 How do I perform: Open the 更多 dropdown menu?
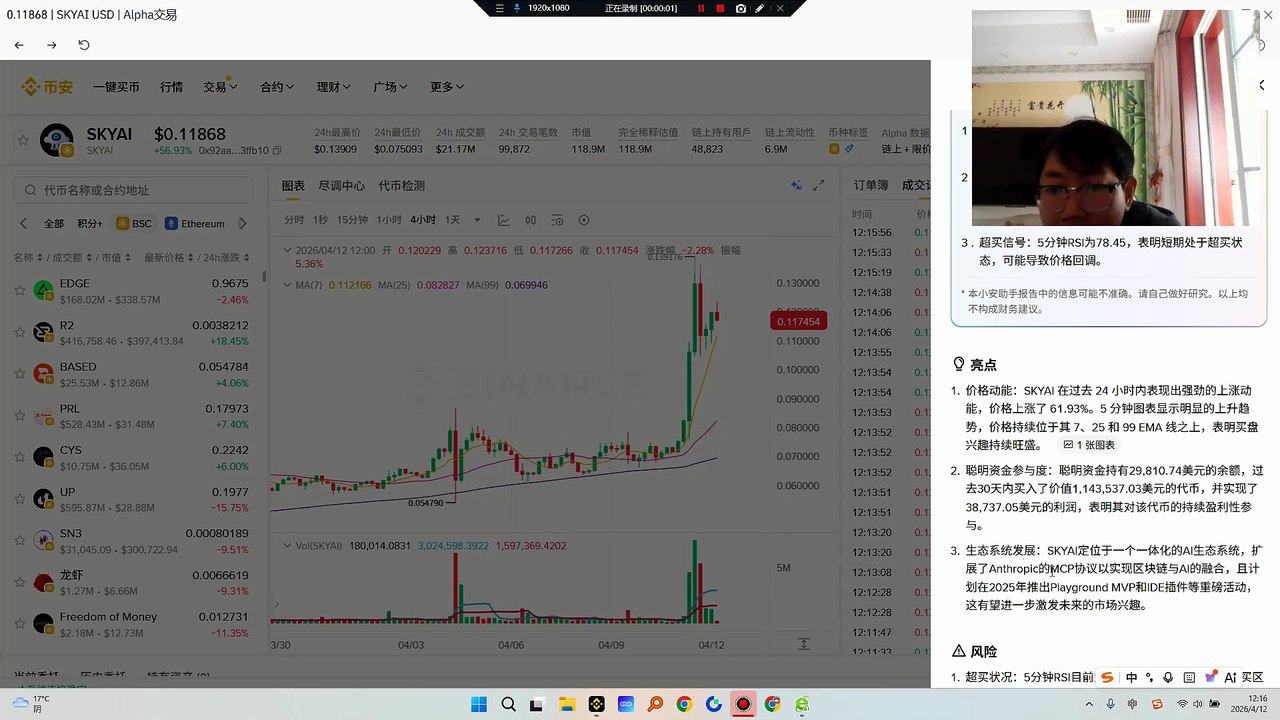(447, 87)
